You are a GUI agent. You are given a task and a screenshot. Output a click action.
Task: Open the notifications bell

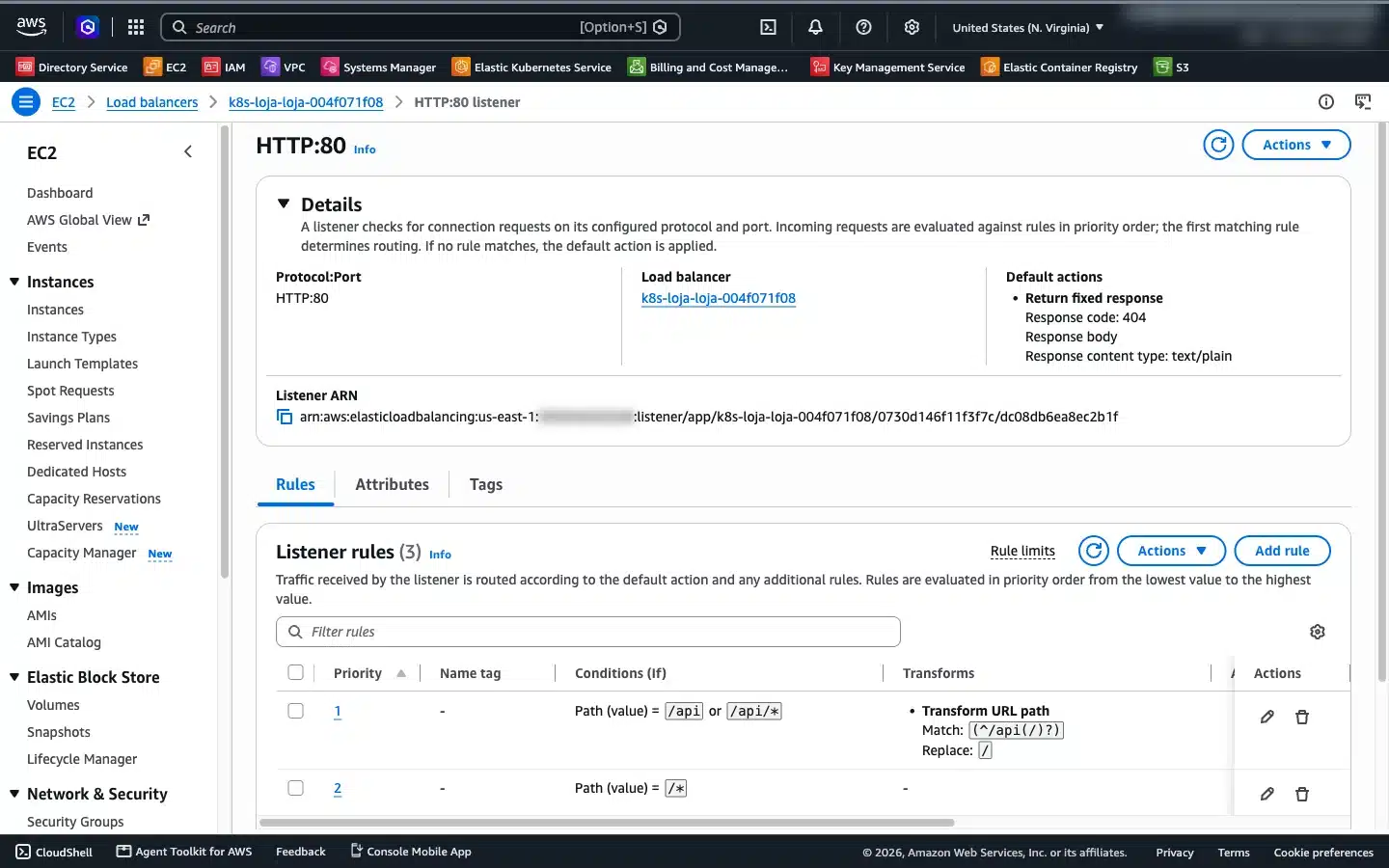tap(815, 27)
